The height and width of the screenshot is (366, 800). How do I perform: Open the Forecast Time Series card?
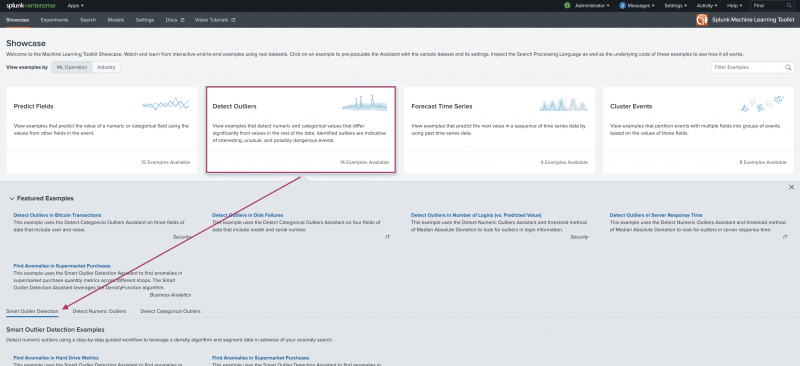pyautogui.click(x=499, y=130)
